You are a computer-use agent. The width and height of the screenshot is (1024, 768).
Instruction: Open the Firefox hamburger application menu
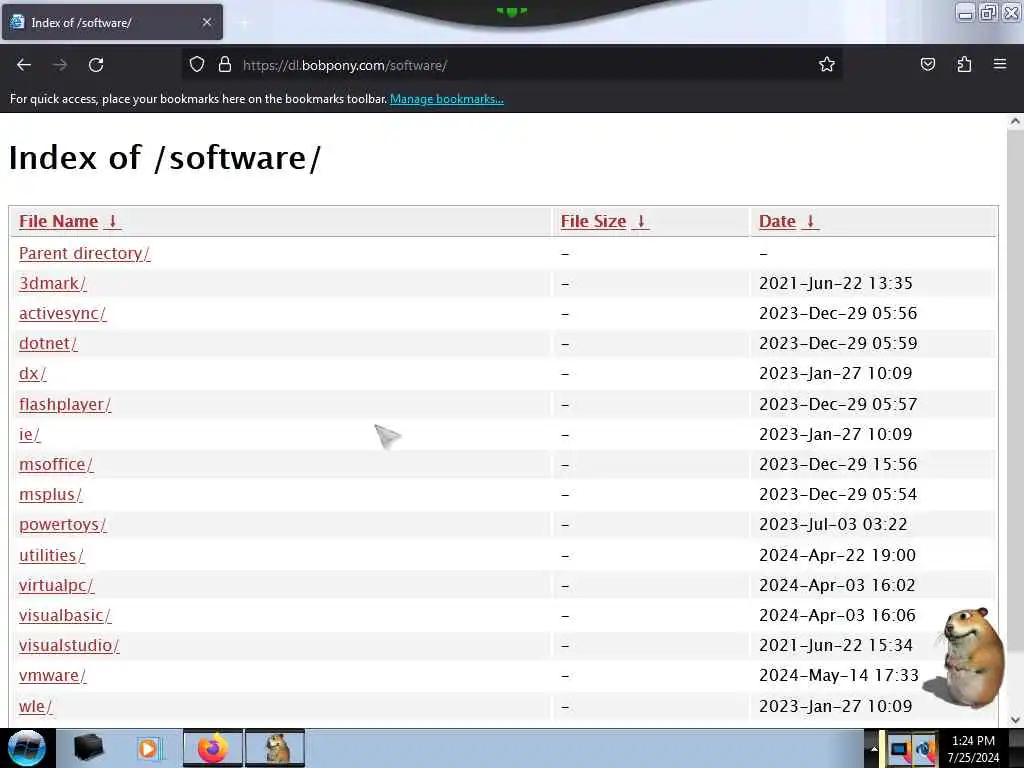1000,64
